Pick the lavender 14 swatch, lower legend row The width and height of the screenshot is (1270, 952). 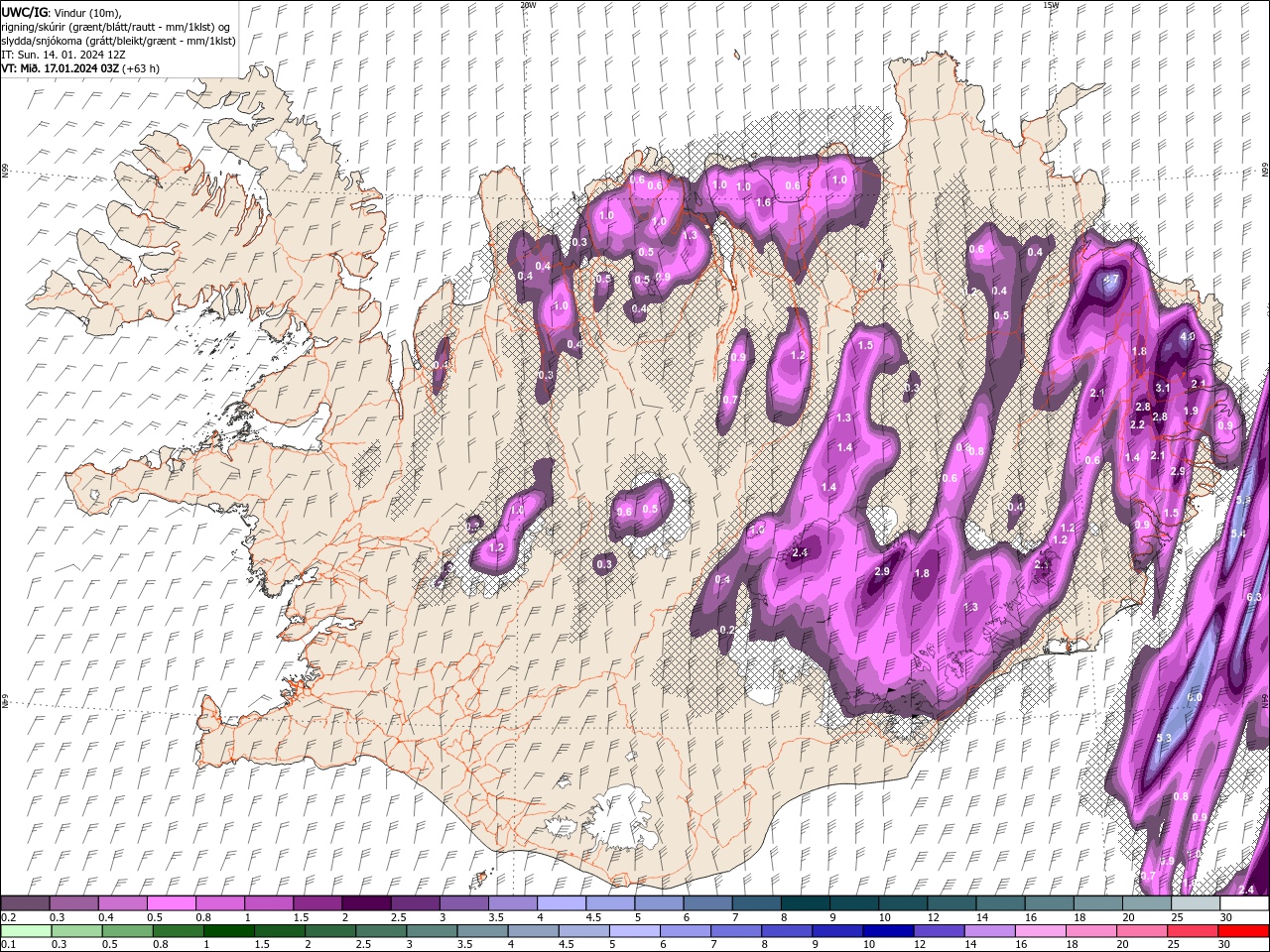[988, 930]
